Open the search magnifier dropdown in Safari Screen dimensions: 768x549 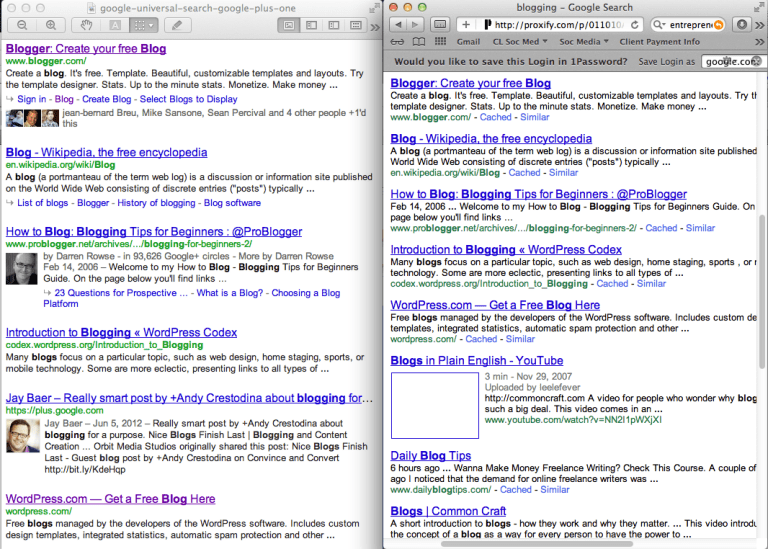point(659,24)
